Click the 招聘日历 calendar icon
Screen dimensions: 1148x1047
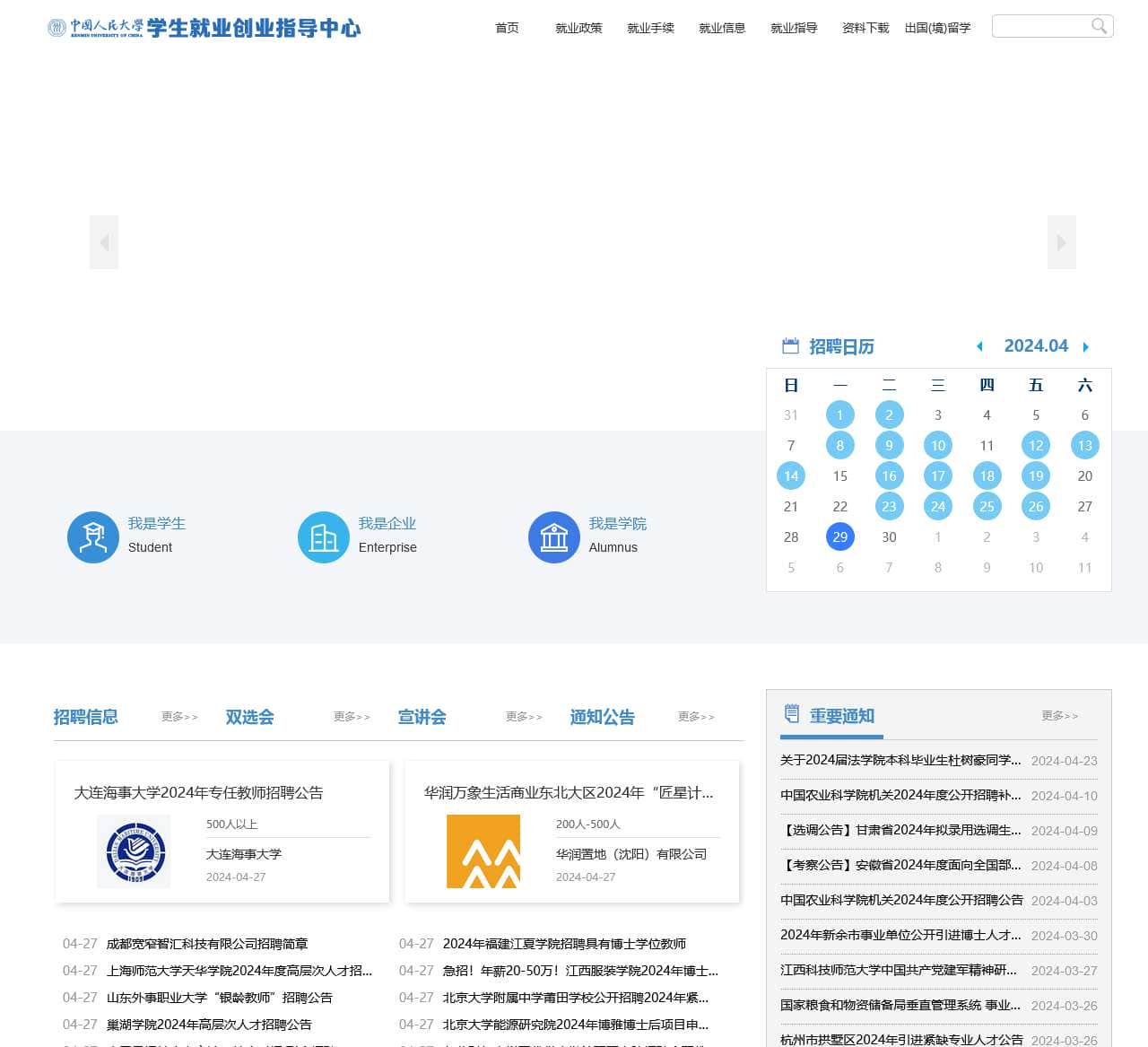click(x=790, y=345)
